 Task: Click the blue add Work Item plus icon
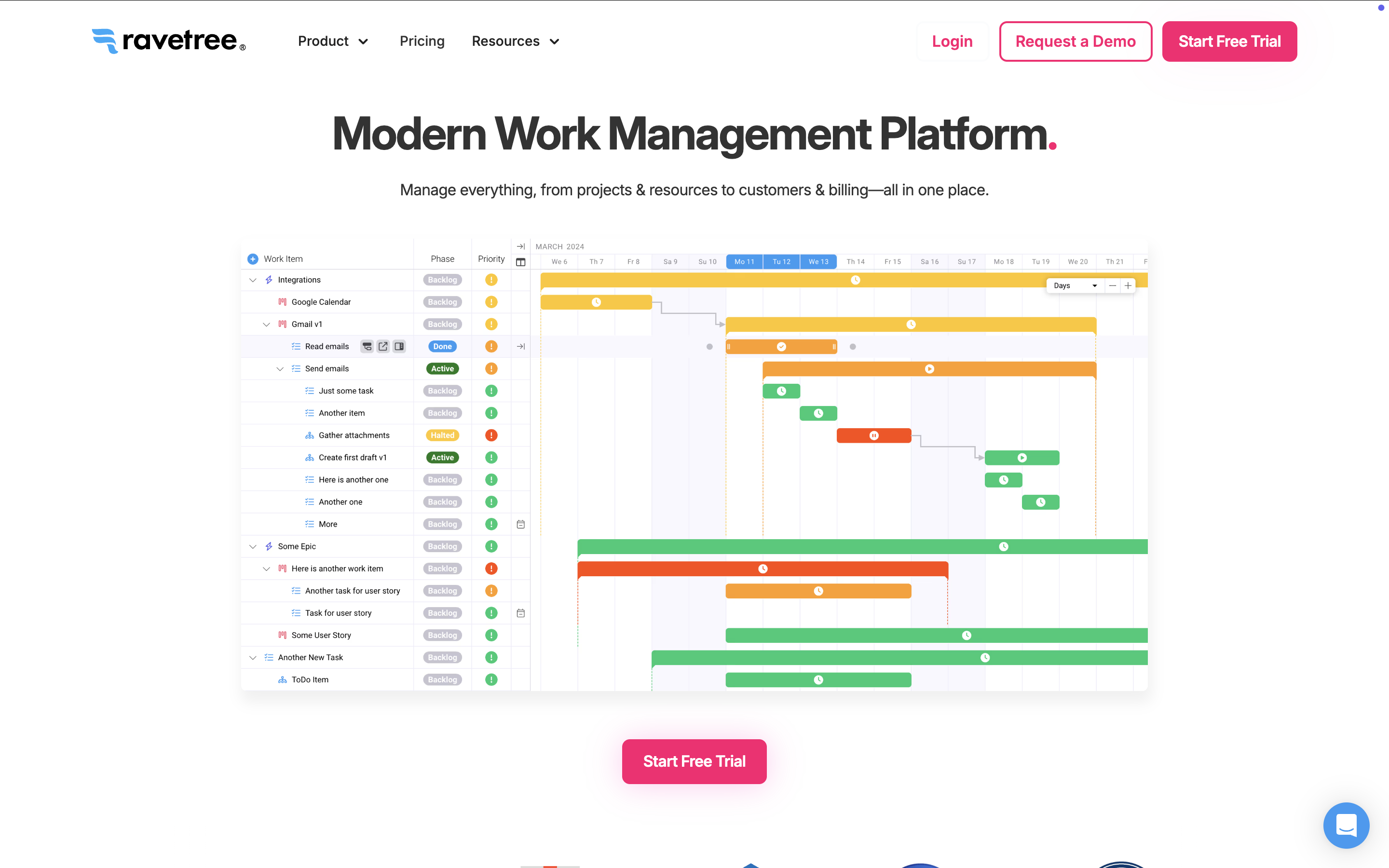pos(253,259)
